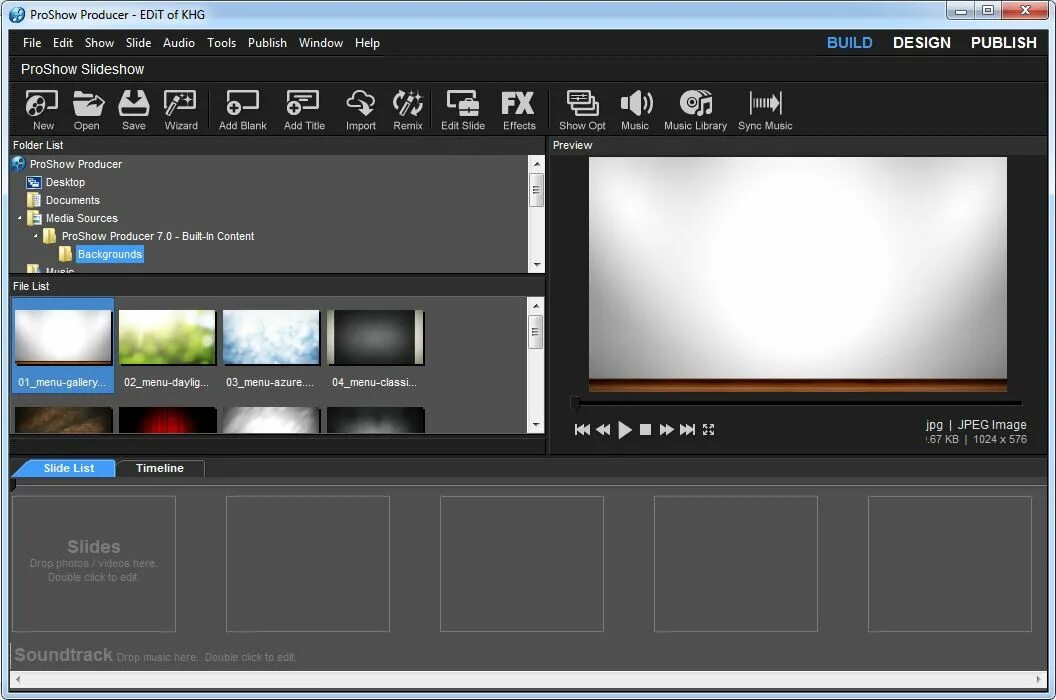Collapse ProShow Producer 7.0 Built-In Content node
The width and height of the screenshot is (1056, 700).
[36, 236]
